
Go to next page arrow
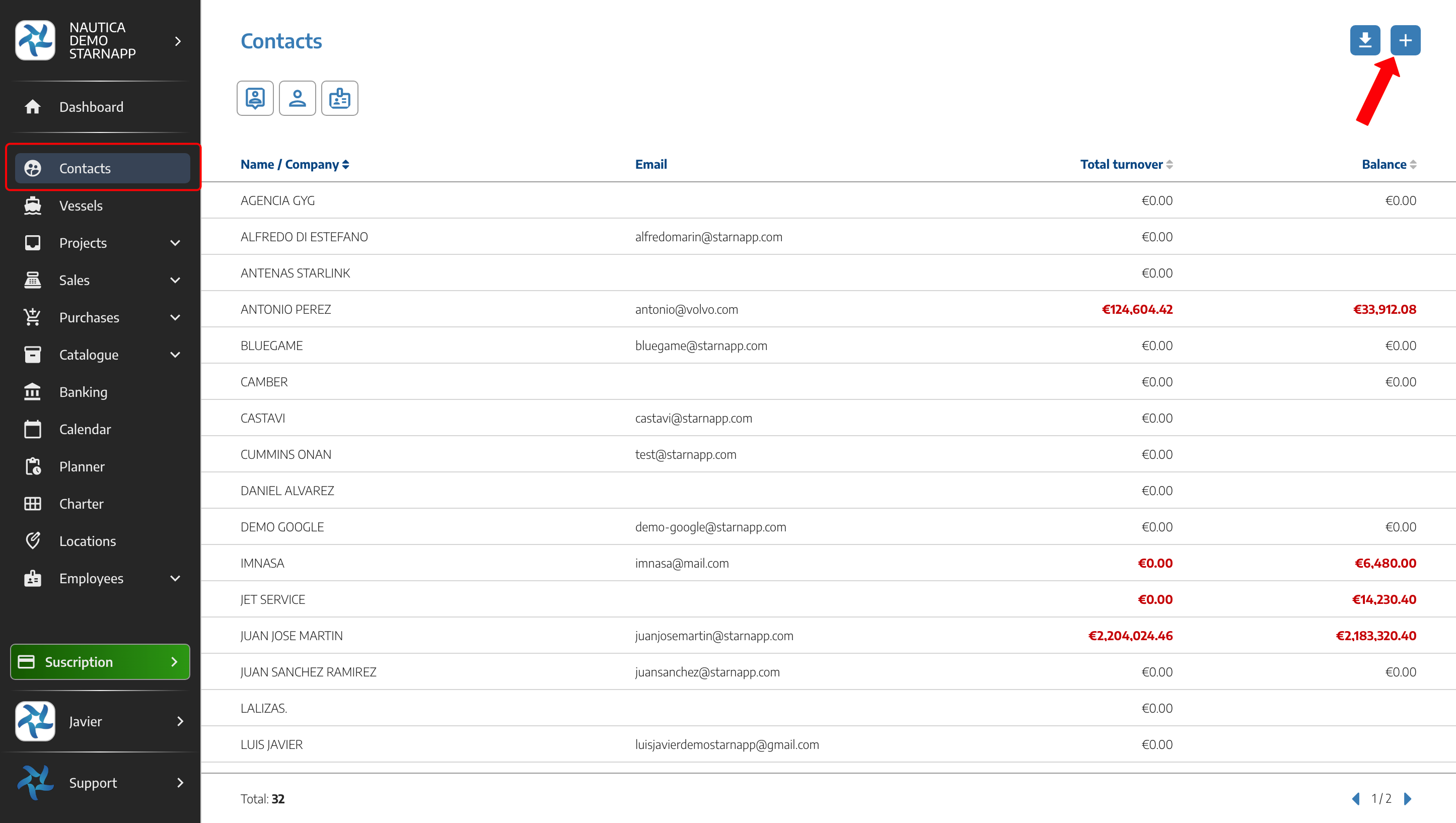[1408, 799]
